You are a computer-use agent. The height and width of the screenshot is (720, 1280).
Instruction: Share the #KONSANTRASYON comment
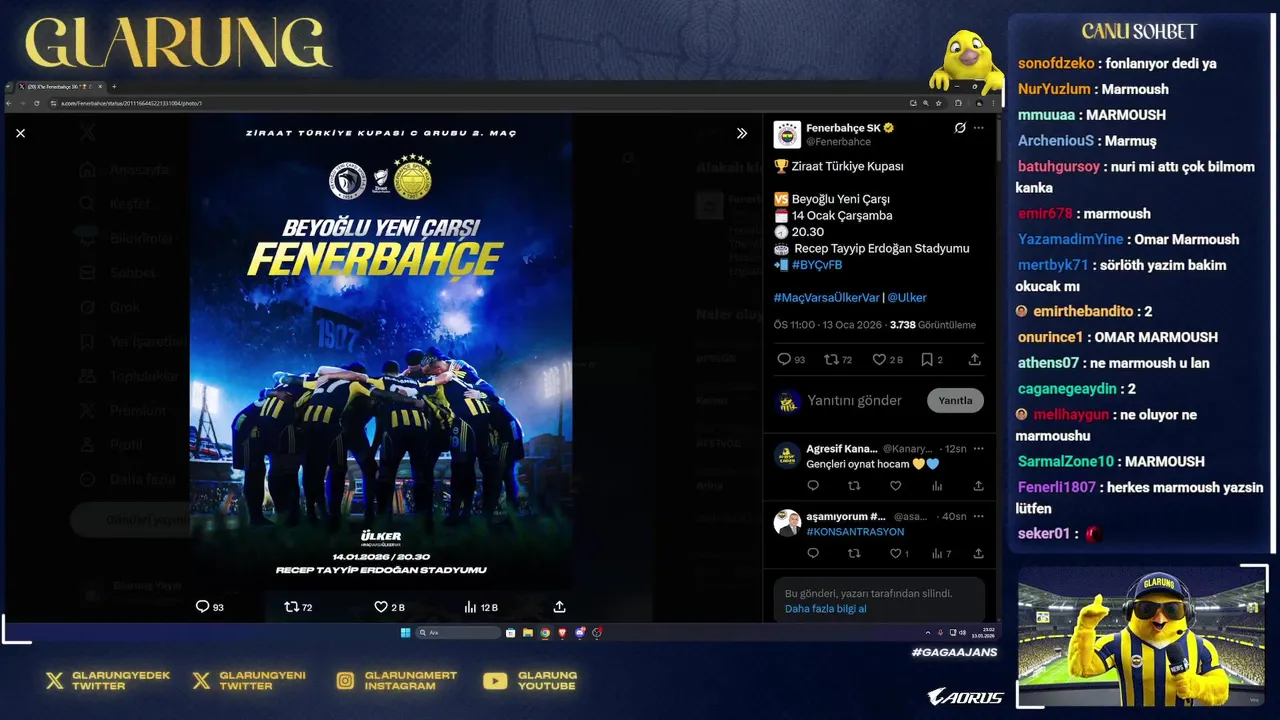978,553
